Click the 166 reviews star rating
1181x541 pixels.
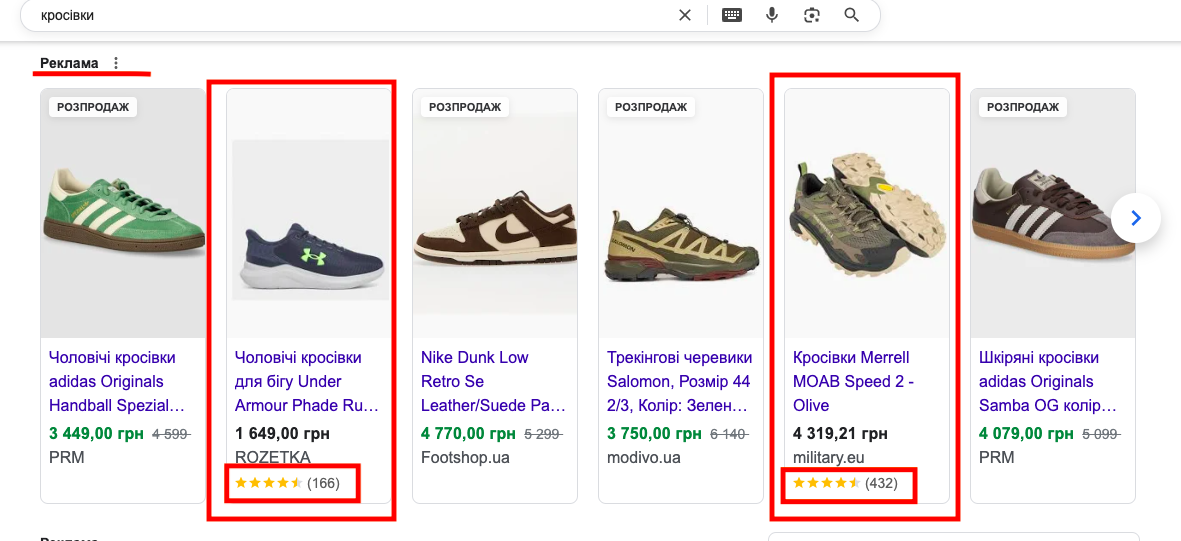coord(287,483)
